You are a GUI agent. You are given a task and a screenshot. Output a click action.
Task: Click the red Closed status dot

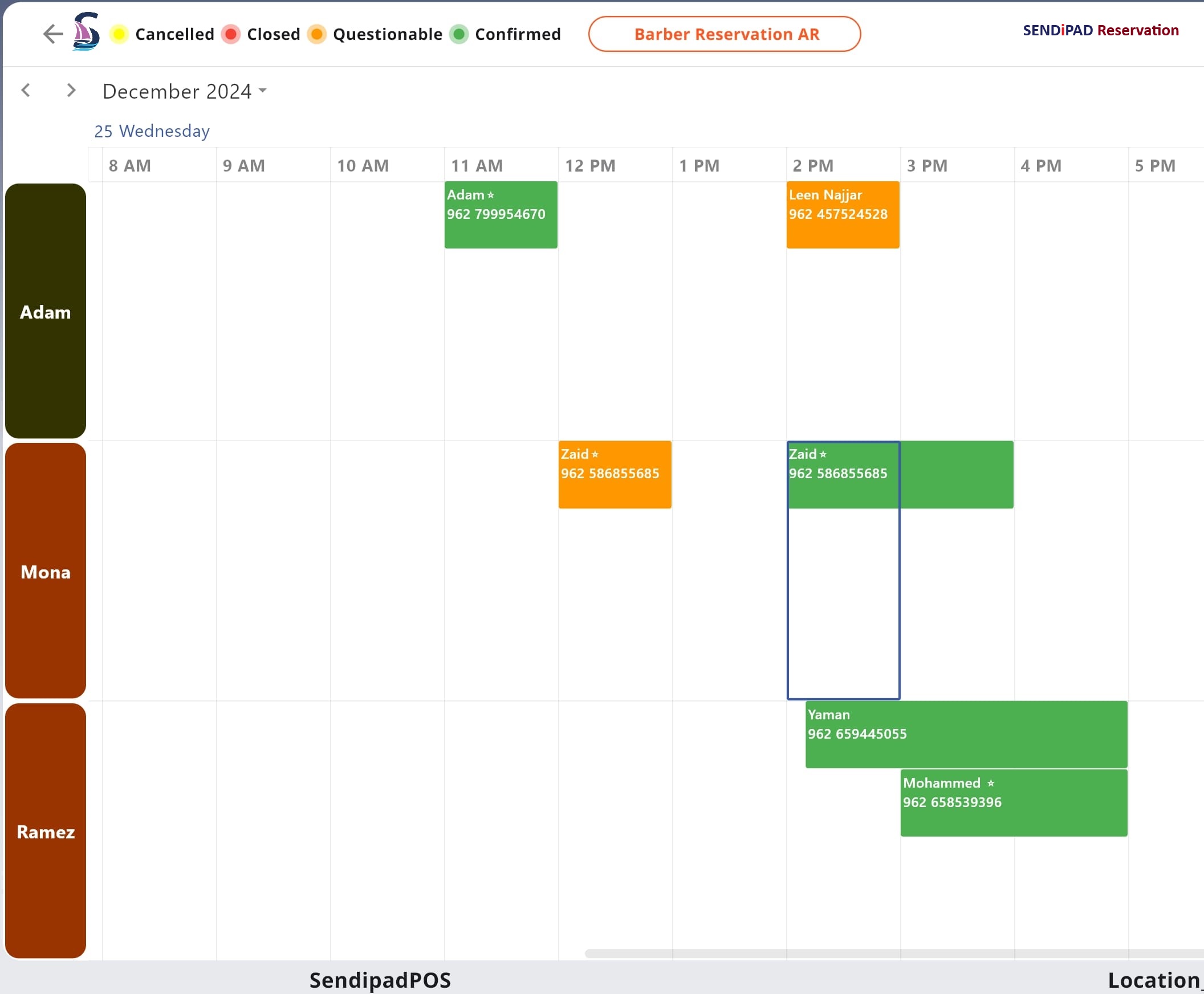click(231, 34)
